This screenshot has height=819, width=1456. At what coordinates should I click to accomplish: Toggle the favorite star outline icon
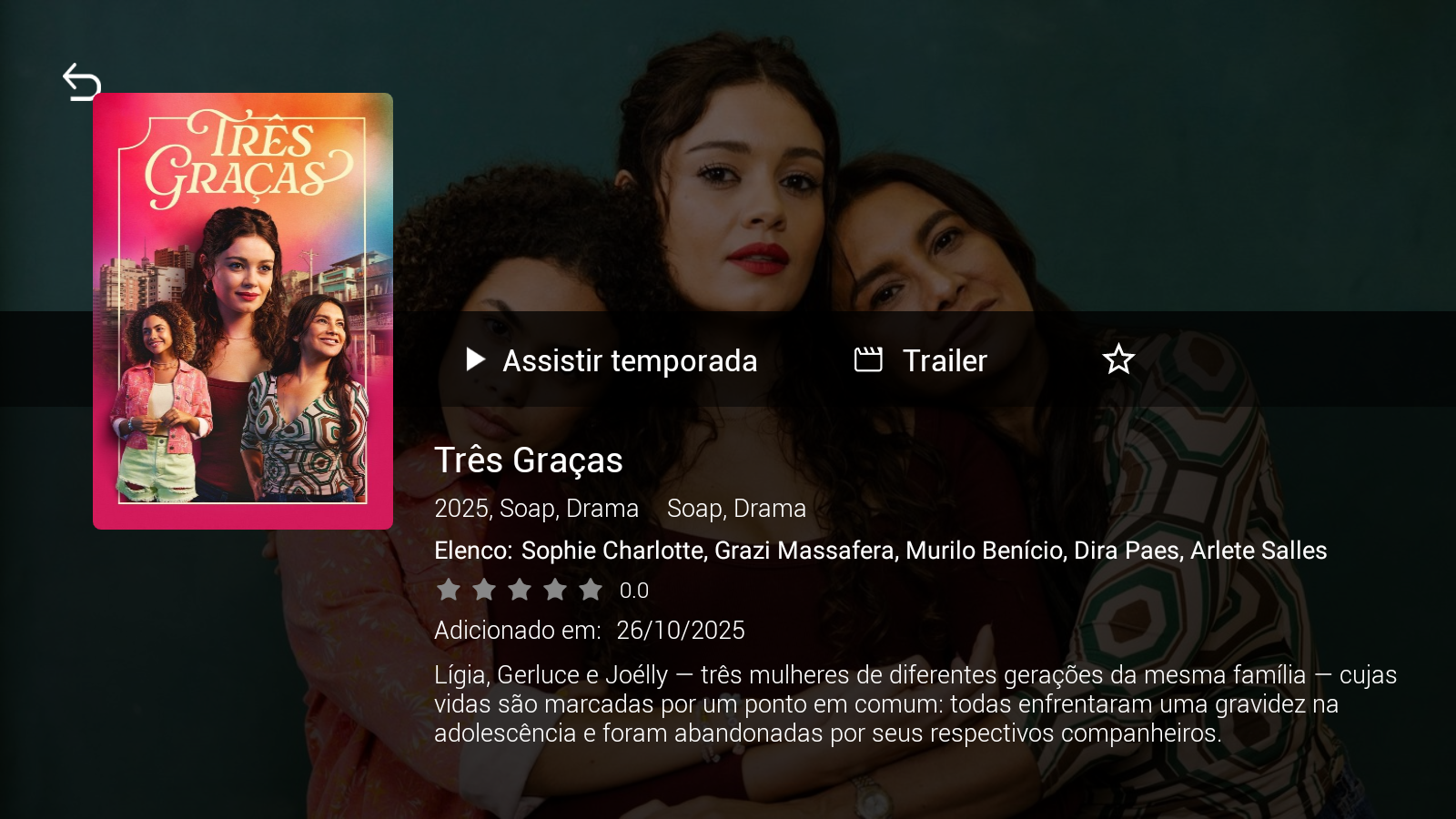tap(1118, 359)
